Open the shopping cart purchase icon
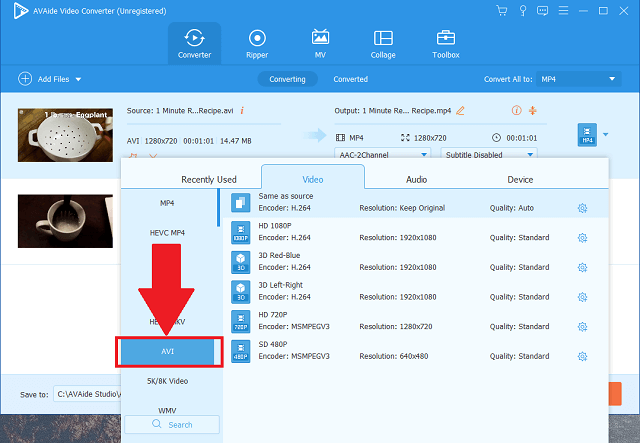 502,11
